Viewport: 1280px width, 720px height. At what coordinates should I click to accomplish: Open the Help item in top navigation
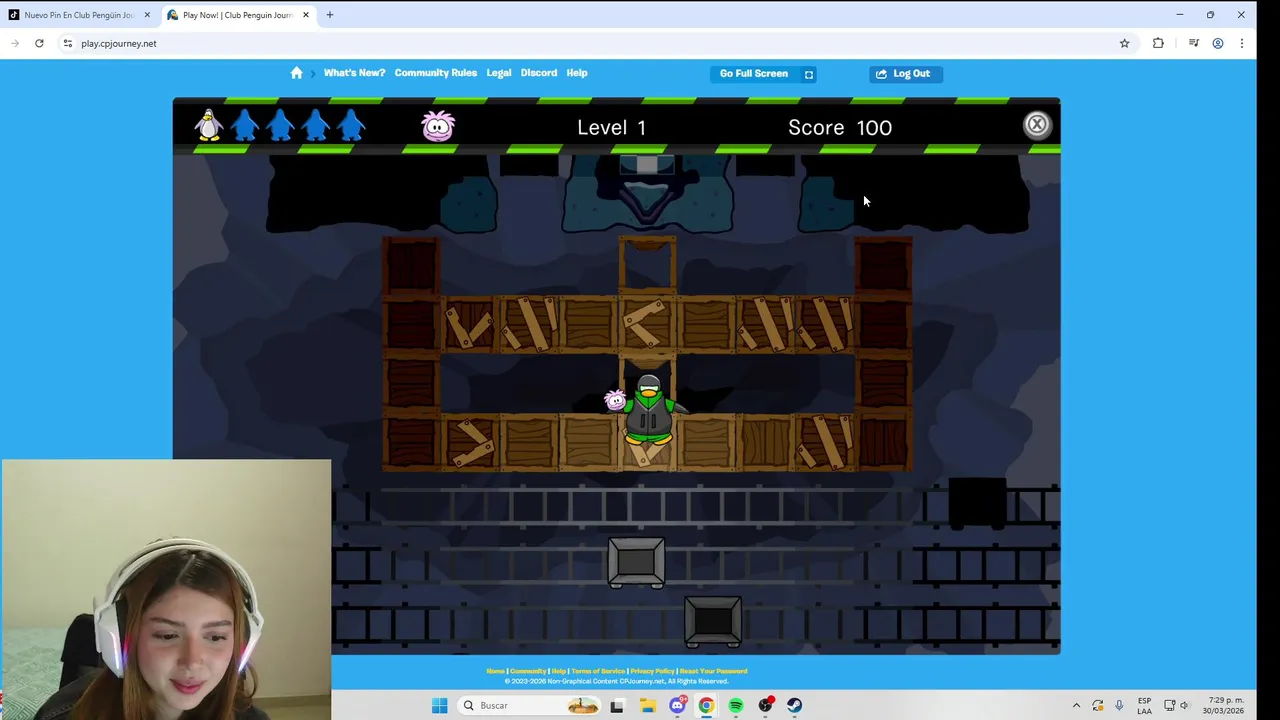[x=577, y=73]
